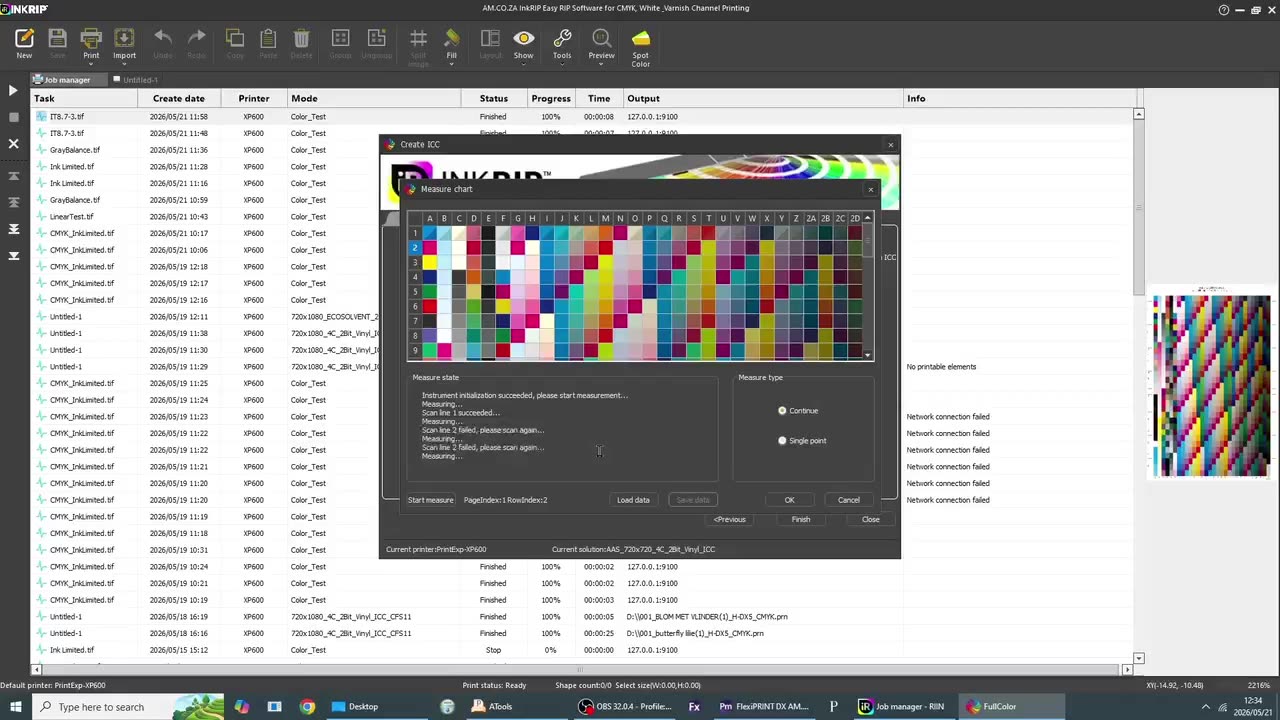
Task: Sort jobs by the Status column header
Action: click(494, 99)
